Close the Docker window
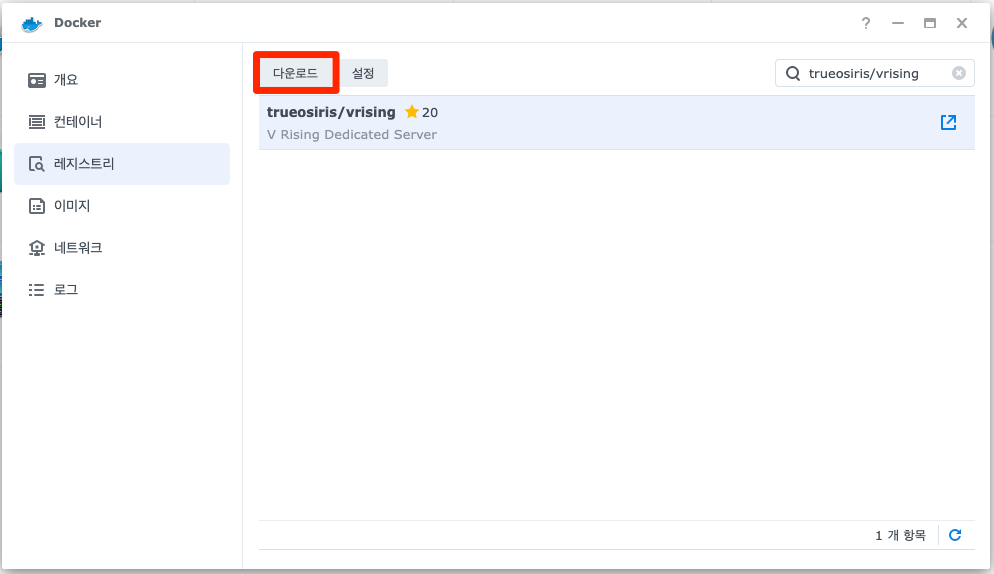This screenshot has height=574, width=994. [962, 23]
